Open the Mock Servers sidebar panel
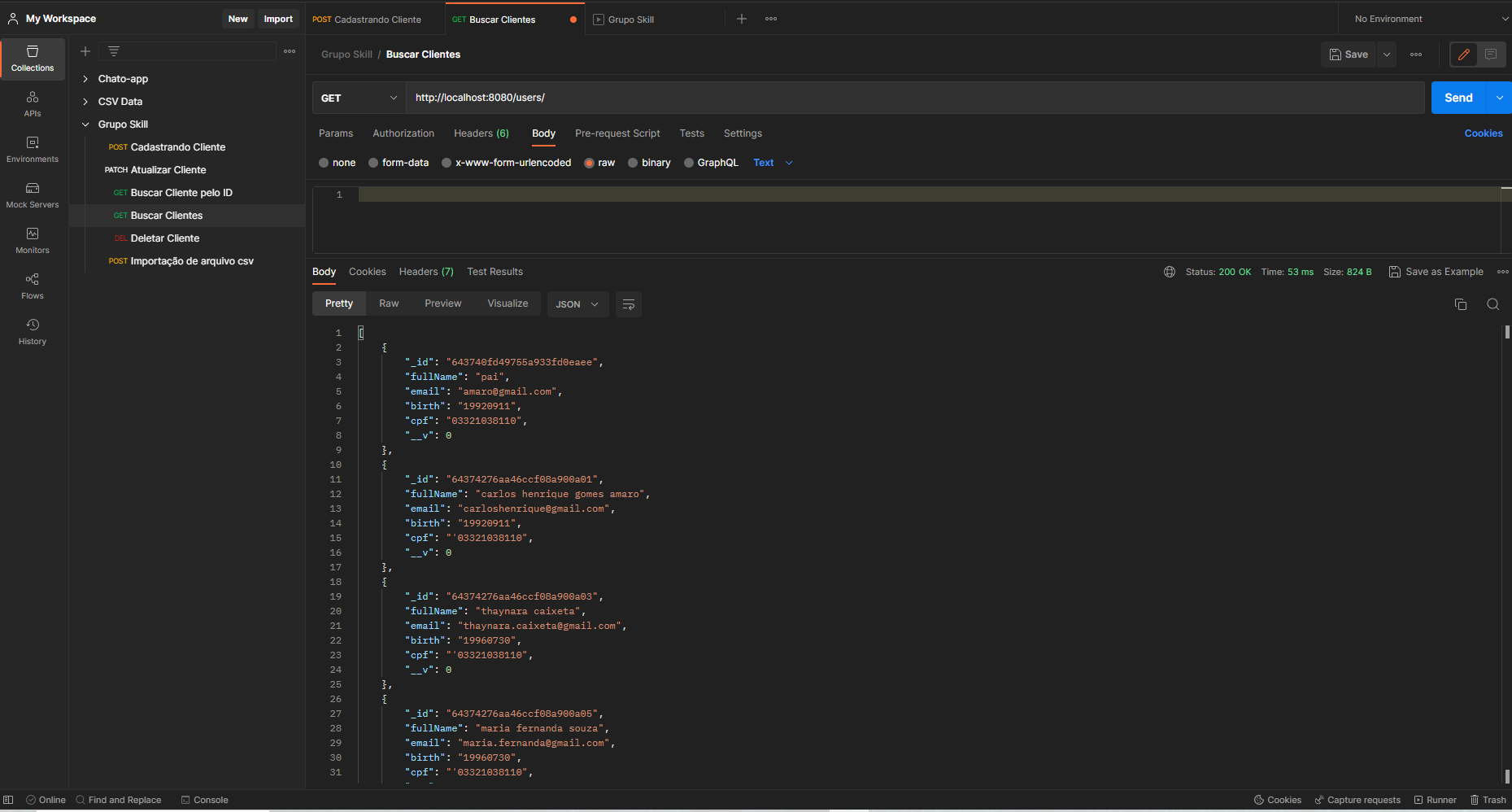This screenshot has height=812, width=1512. click(33, 195)
